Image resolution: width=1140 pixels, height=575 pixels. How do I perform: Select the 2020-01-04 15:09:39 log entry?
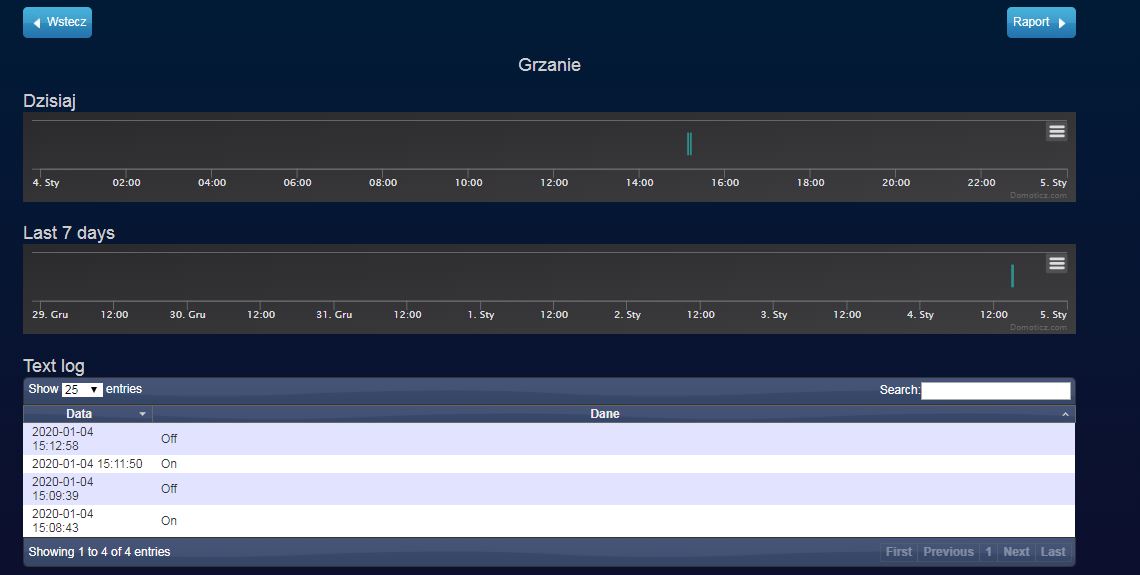pos(549,489)
